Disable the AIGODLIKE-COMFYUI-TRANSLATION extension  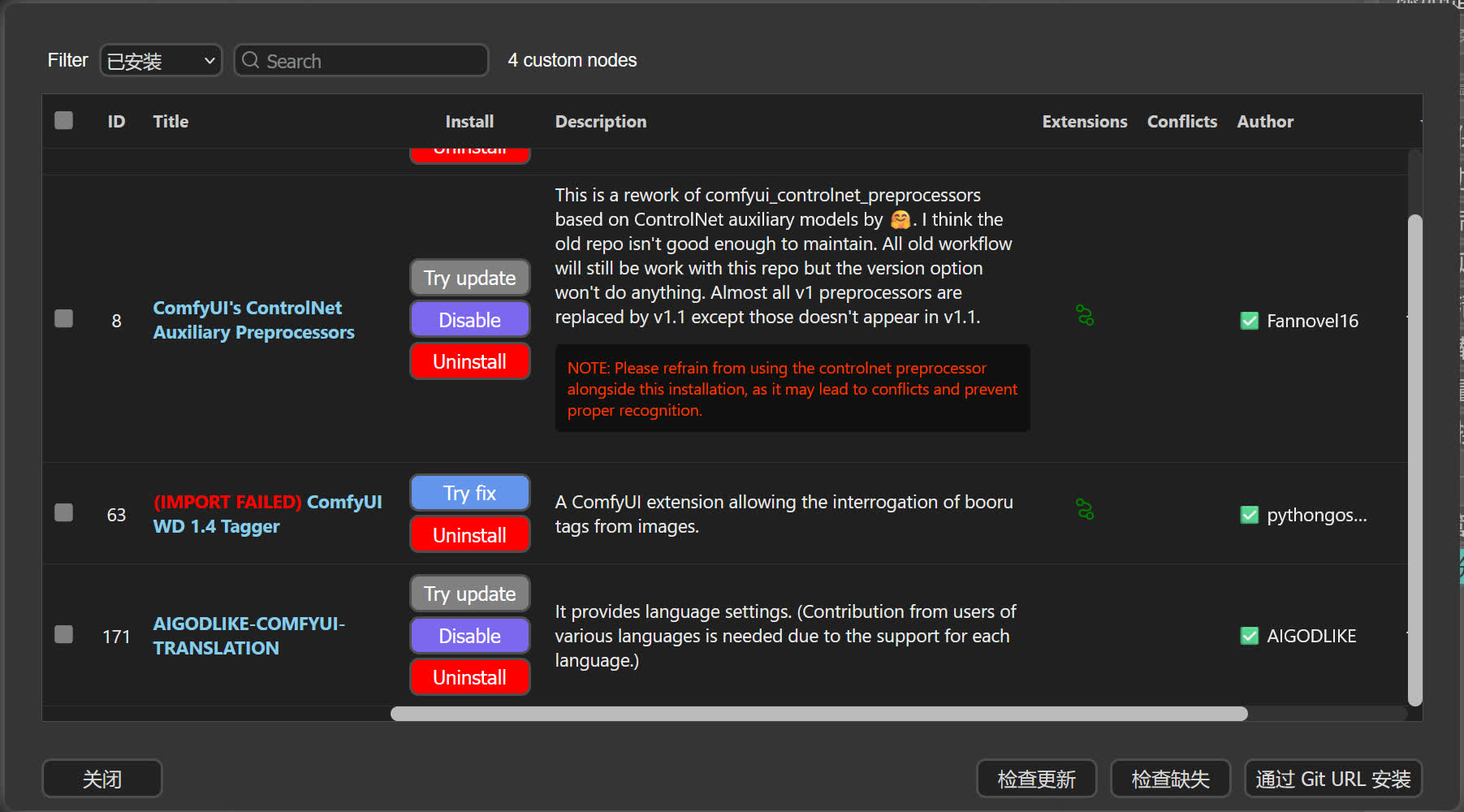pos(469,635)
